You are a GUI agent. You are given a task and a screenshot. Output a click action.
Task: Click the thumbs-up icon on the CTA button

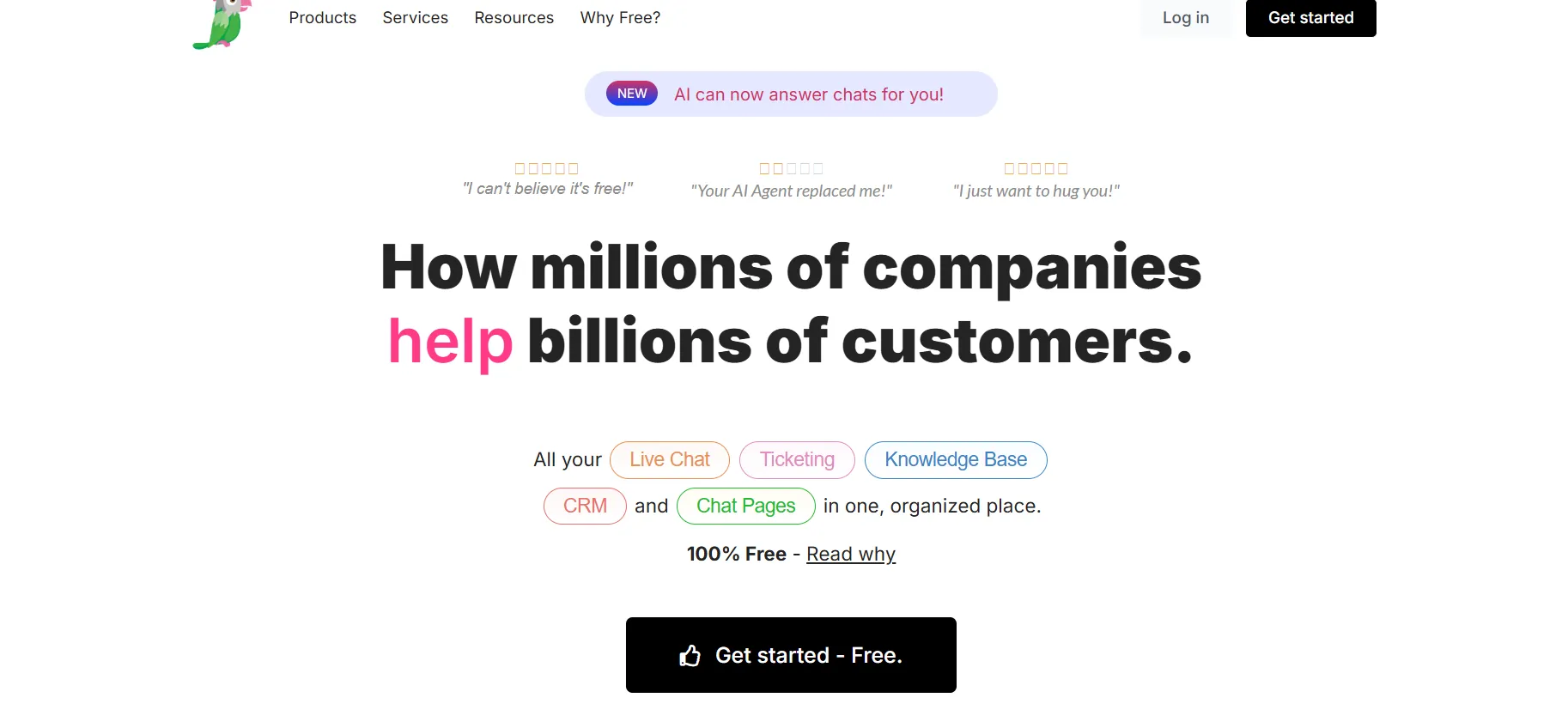tap(691, 655)
